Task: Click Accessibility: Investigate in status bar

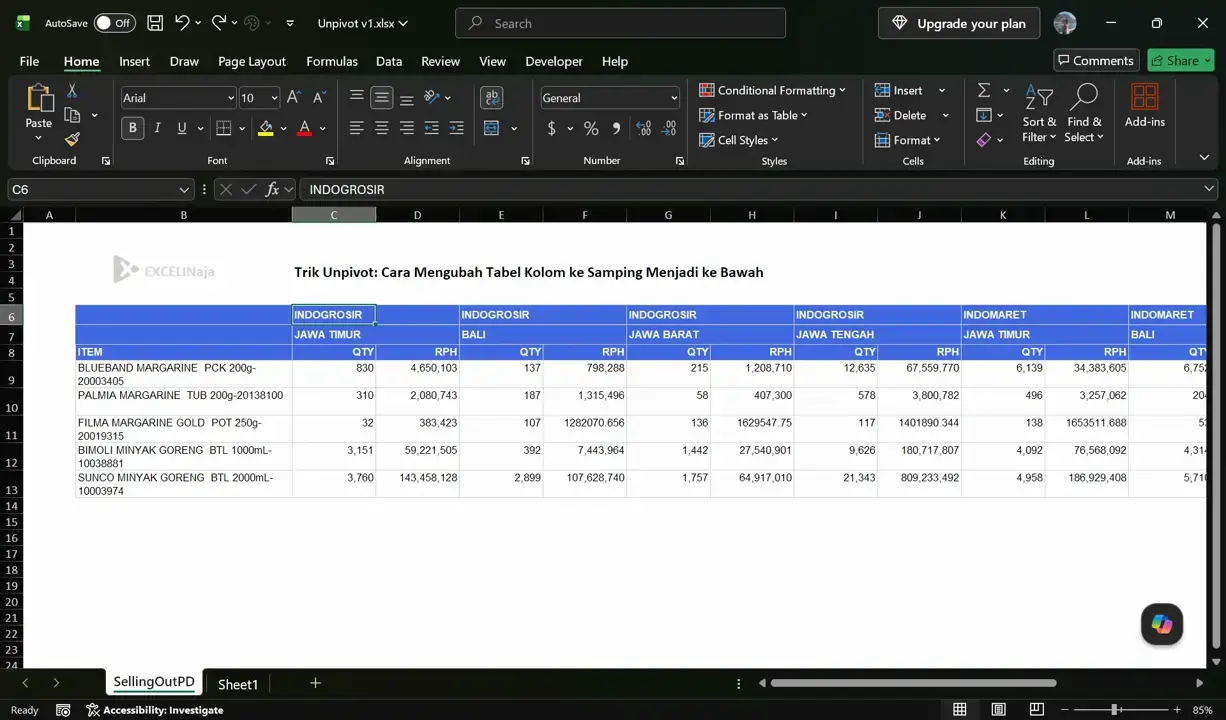Action: (155, 710)
